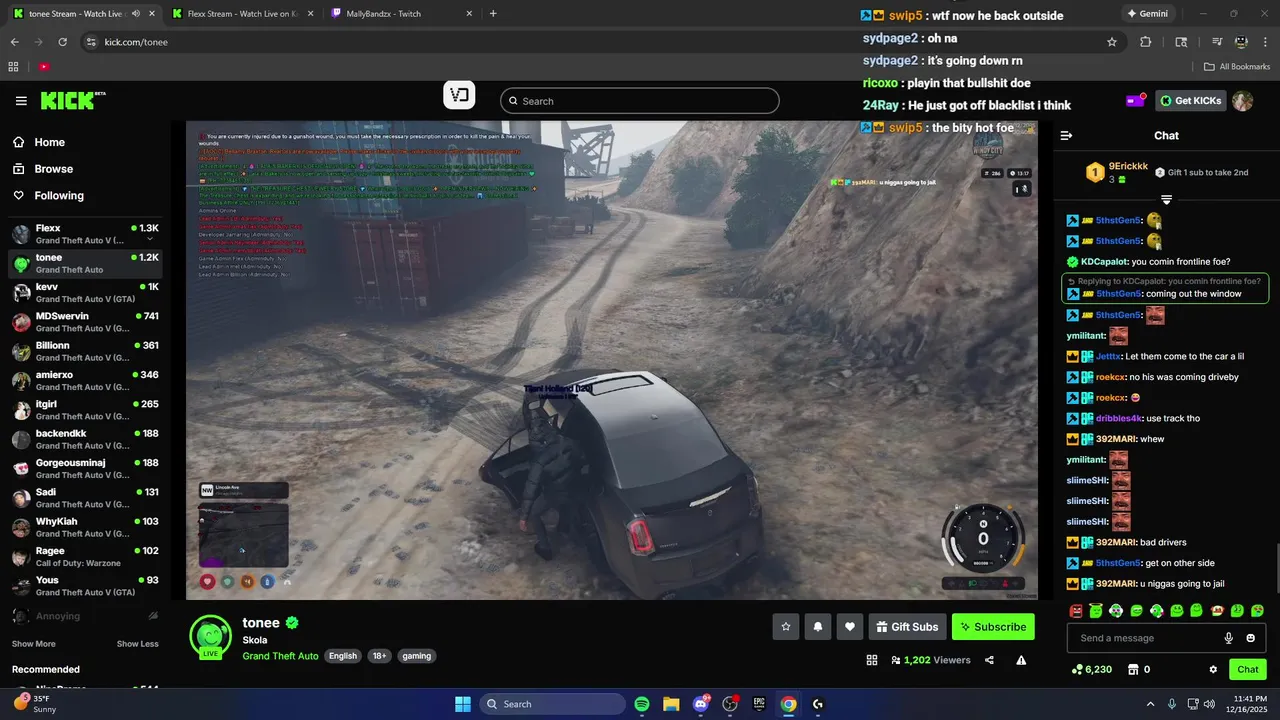Select the English language tag
The height and width of the screenshot is (720, 1280).
pos(343,656)
